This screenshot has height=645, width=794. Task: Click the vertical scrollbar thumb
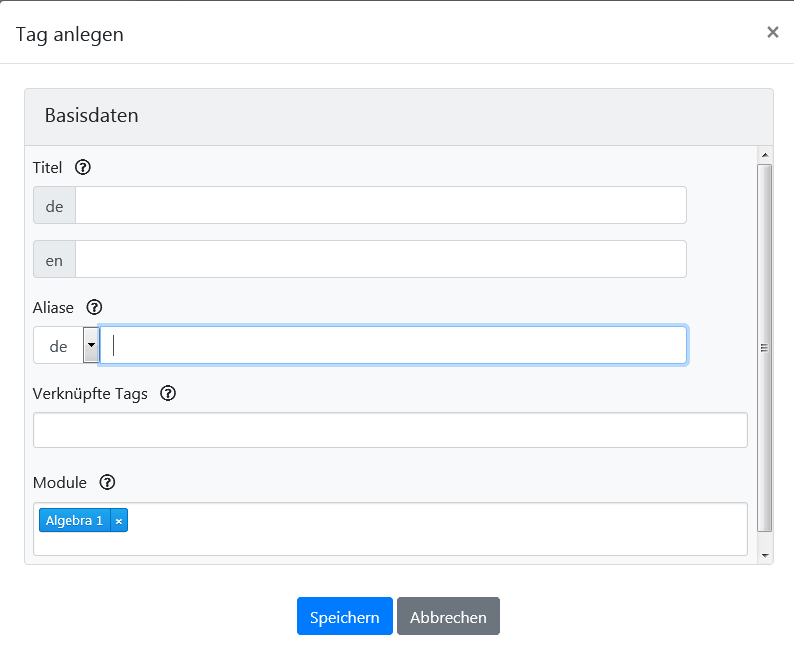(x=765, y=345)
